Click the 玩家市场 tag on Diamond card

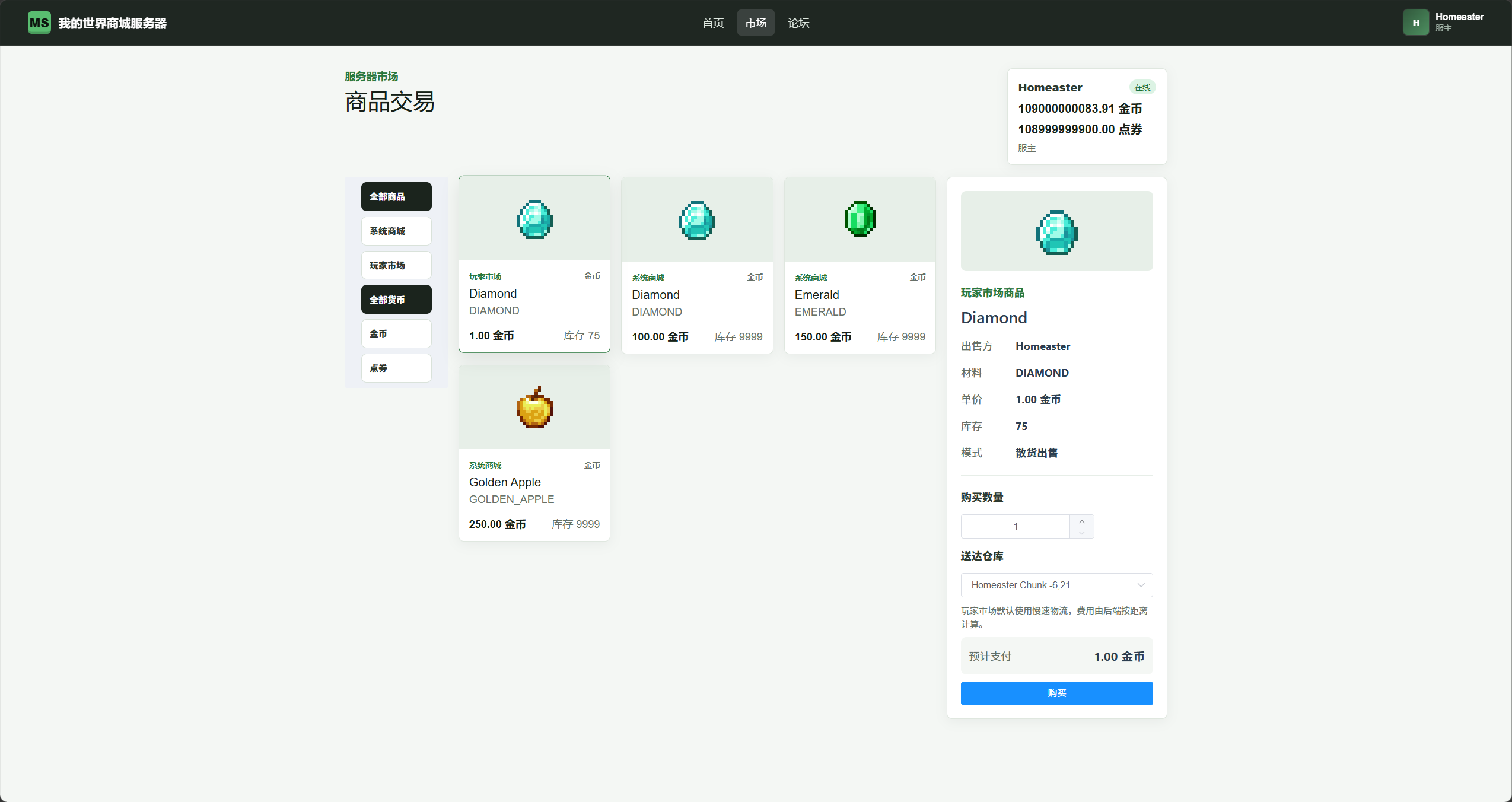pos(485,276)
